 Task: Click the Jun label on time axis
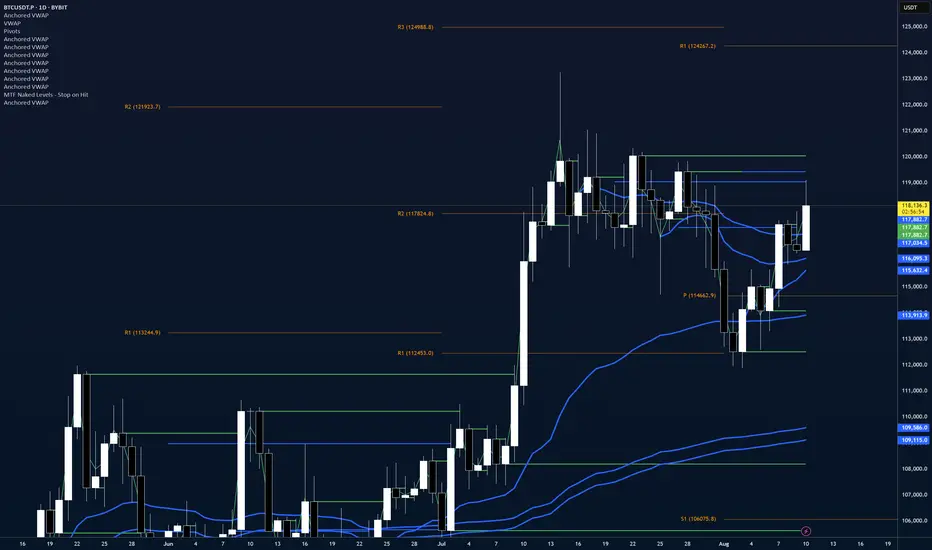pos(168,543)
